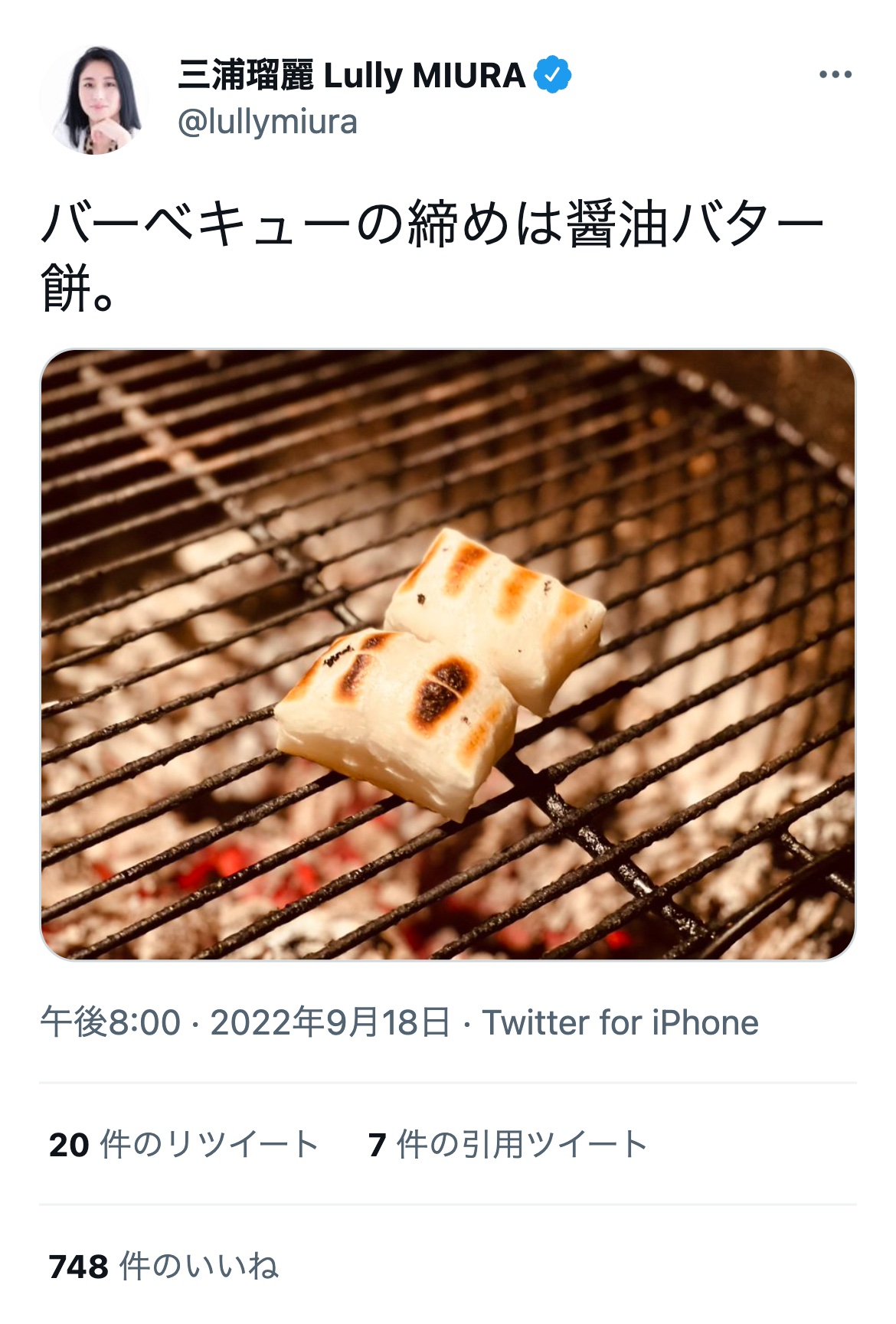Click the Lully MIURA English name text
The width and height of the screenshot is (896, 1324).
click(424, 76)
